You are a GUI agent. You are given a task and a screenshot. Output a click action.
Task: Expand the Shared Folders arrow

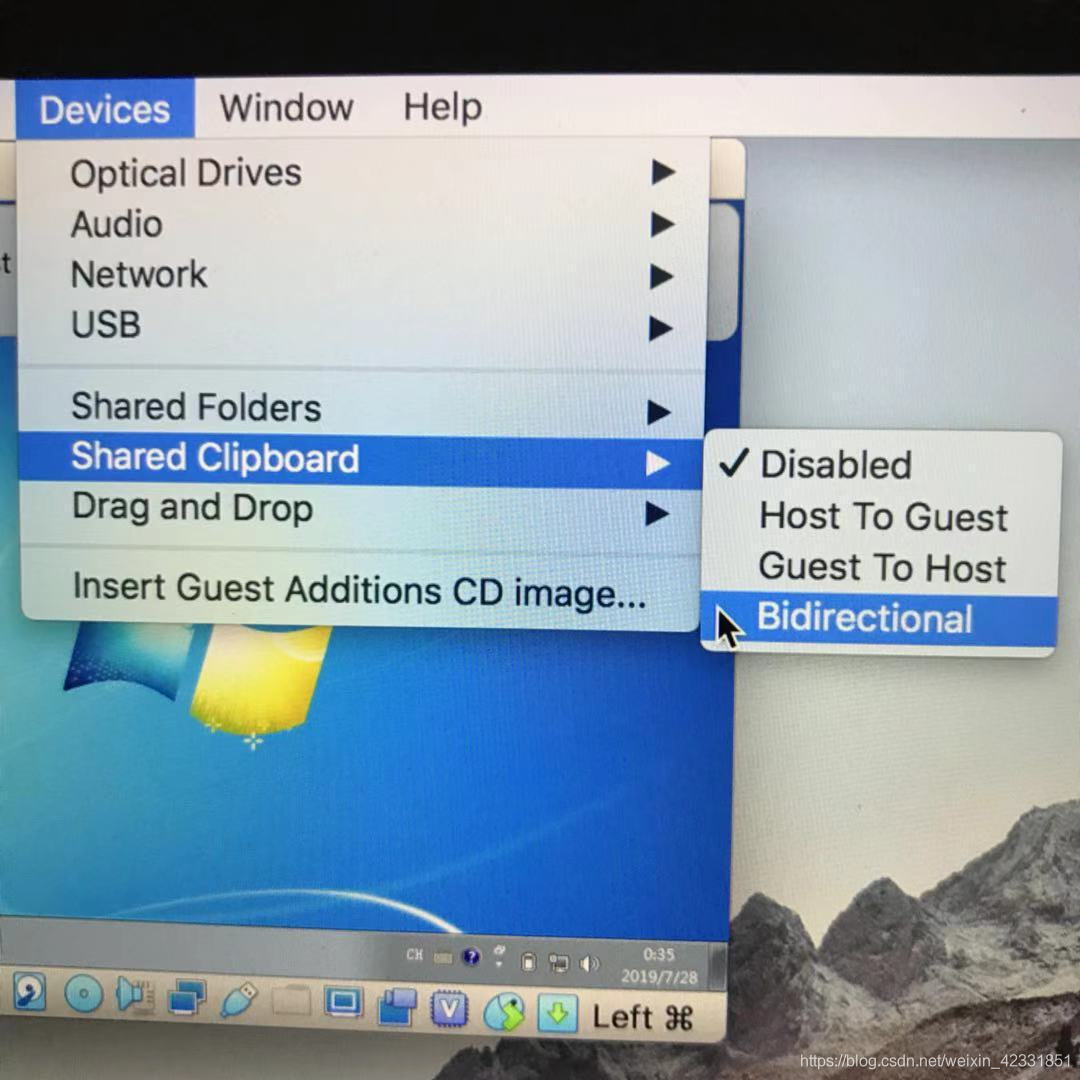coord(659,413)
